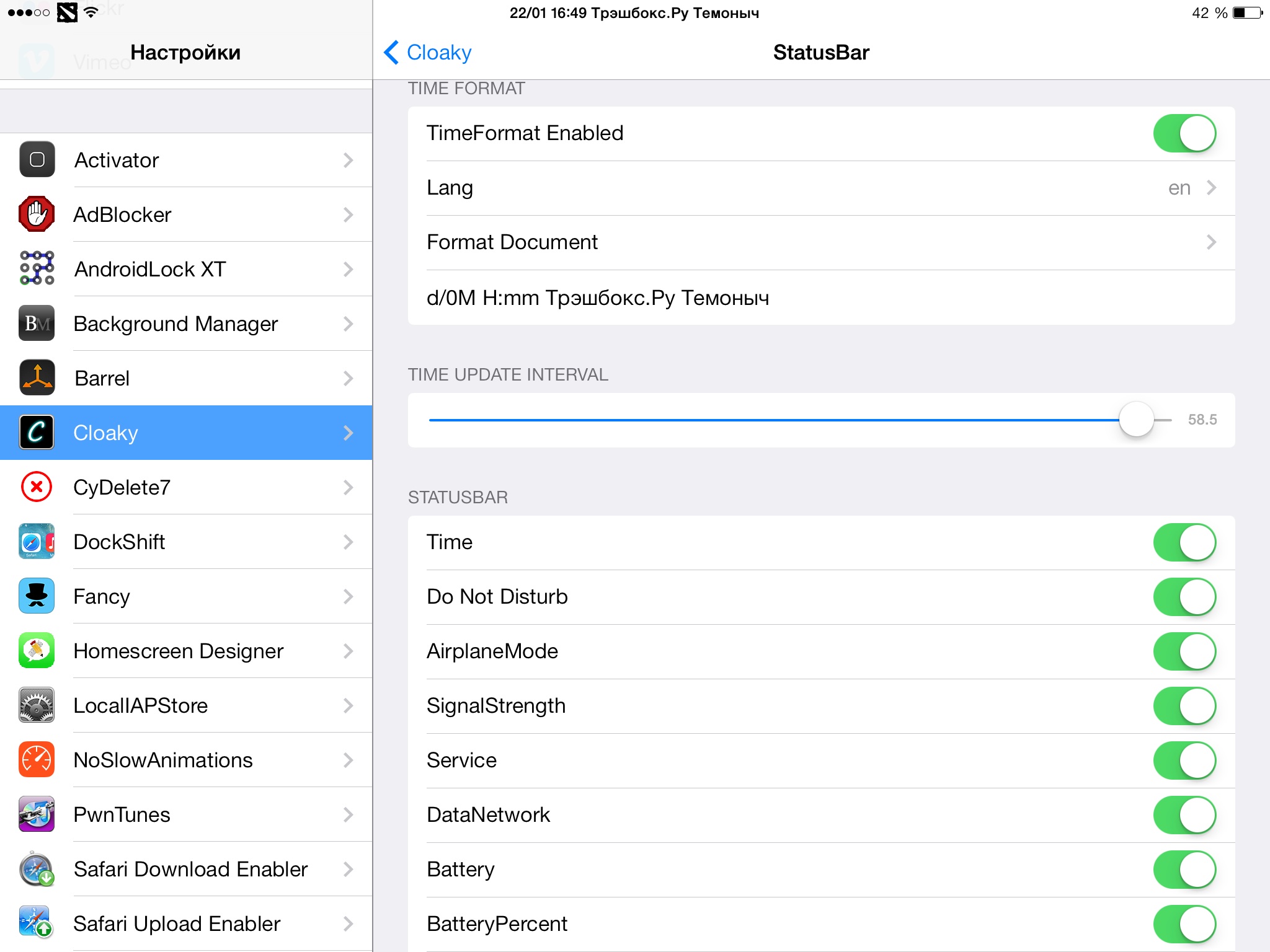This screenshot has height=952, width=1270.
Task: Tap the CyDelete7 red X icon
Action: click(x=37, y=487)
